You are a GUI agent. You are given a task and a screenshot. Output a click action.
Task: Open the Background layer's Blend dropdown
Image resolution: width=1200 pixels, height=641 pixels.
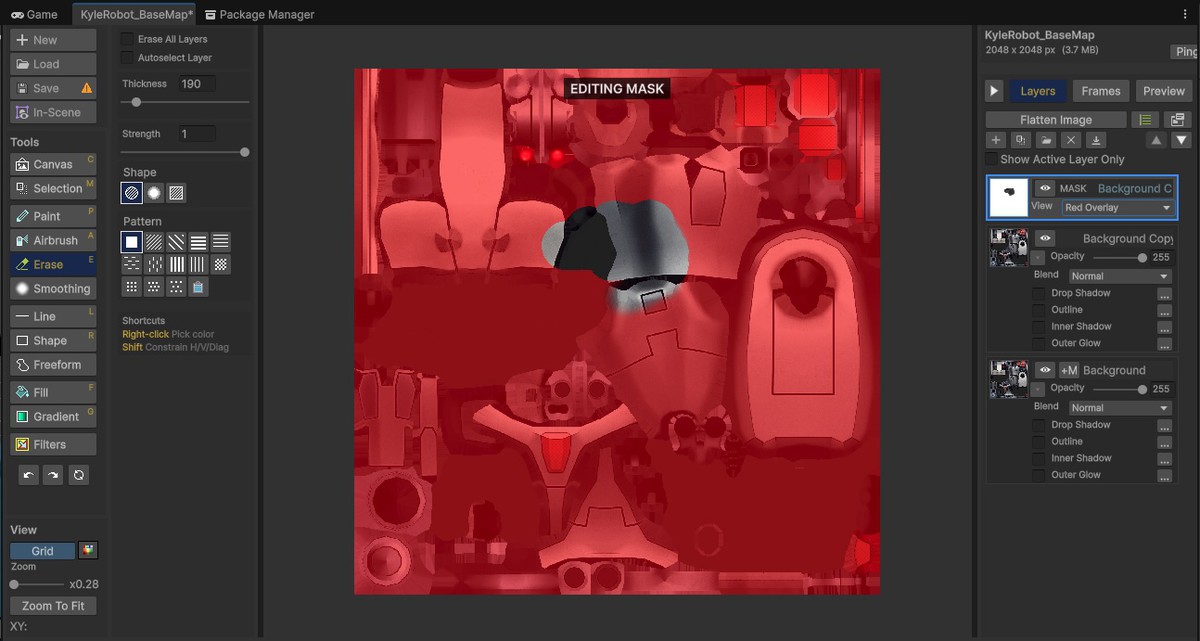pyautogui.click(x=1118, y=407)
